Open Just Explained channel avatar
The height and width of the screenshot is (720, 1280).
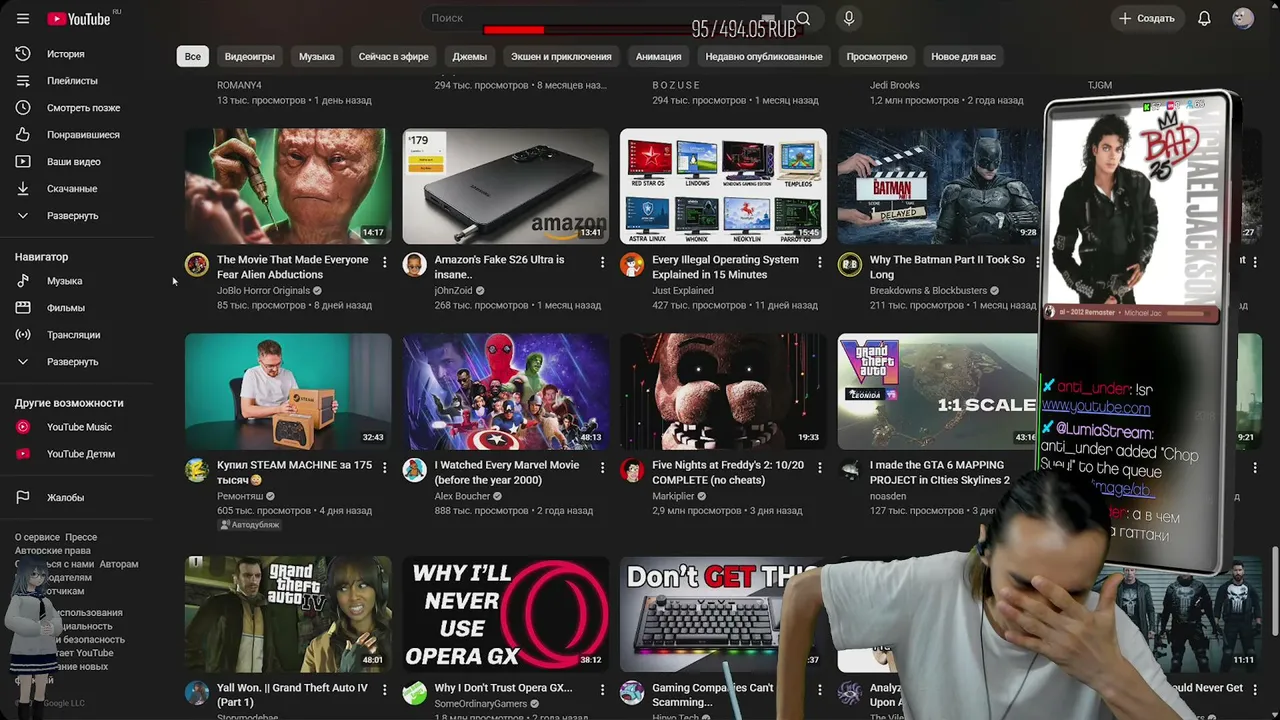(x=632, y=264)
